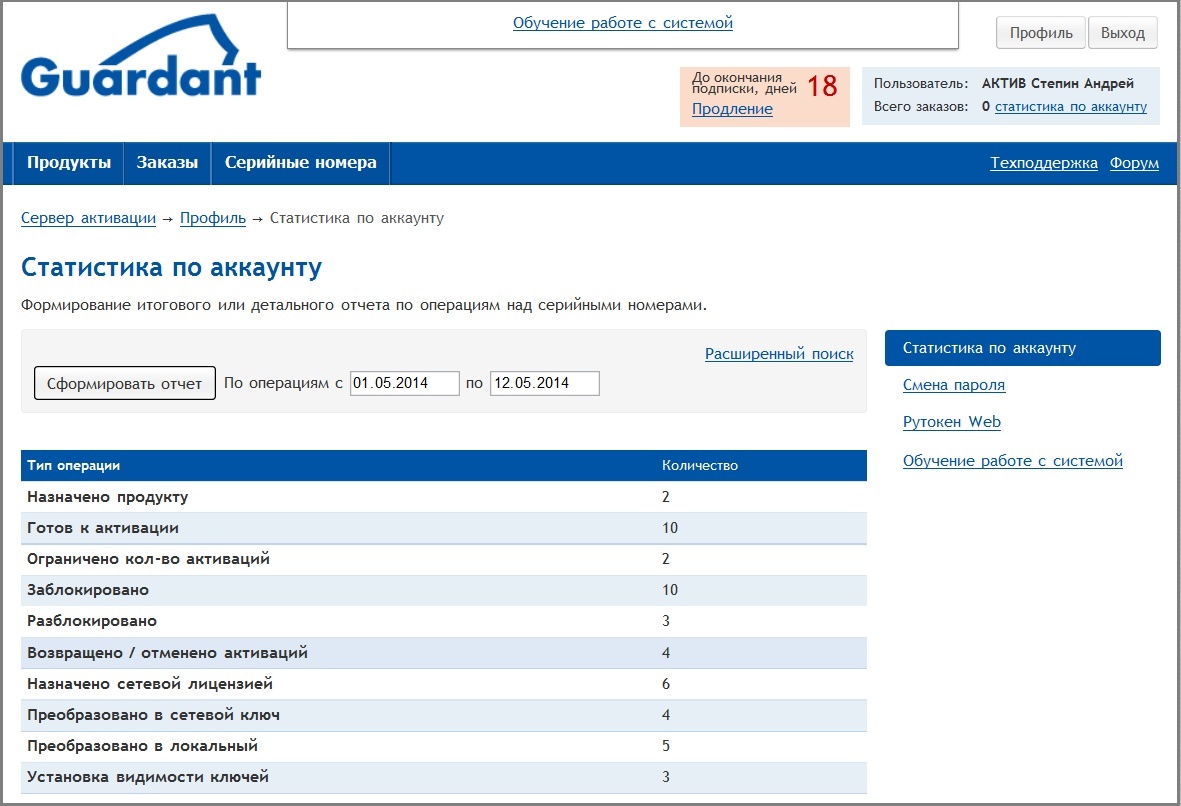Open the Смена пароля sidebar link

click(953, 385)
